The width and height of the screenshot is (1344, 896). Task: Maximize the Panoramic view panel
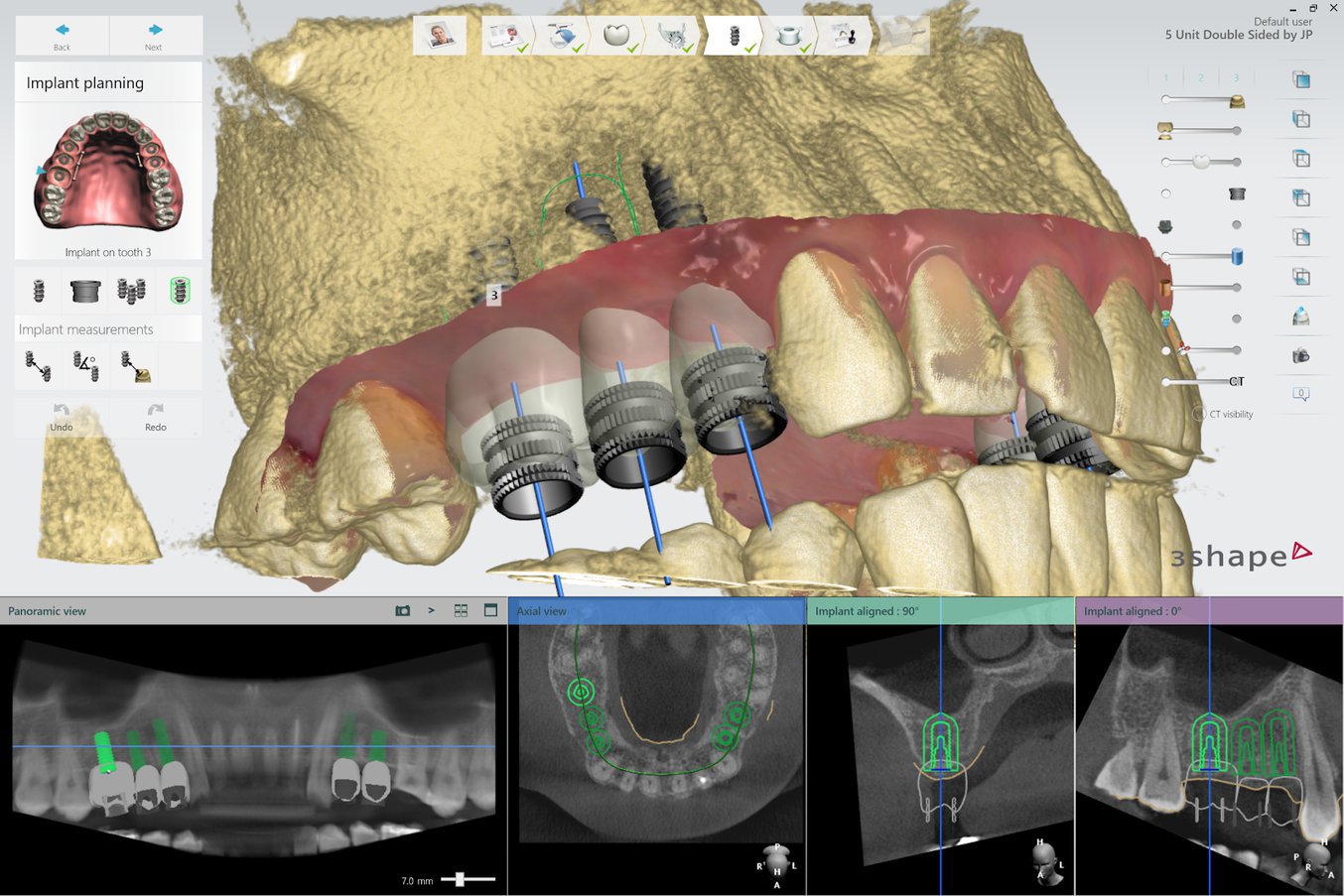490,611
